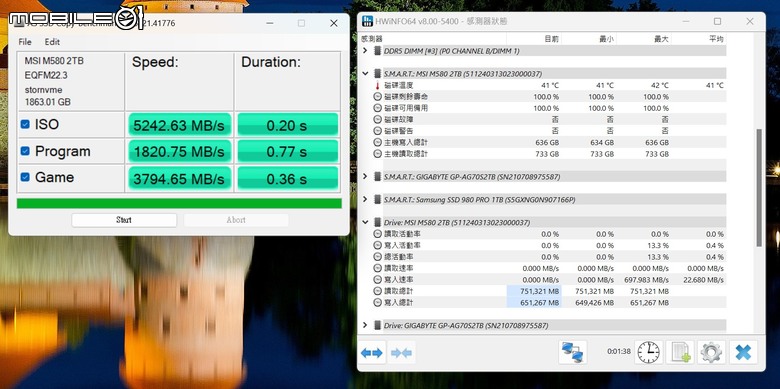The height and width of the screenshot is (389, 780).
Task: Click the 636 GB current host writes value
Action: point(547,143)
